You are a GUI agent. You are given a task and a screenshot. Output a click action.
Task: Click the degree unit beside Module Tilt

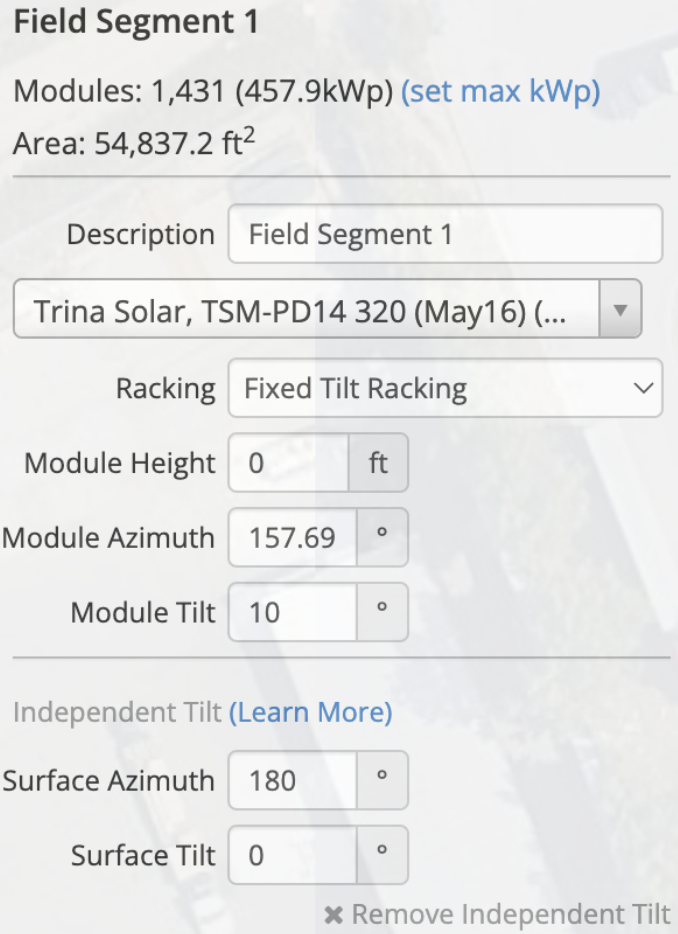[x=381, y=612]
